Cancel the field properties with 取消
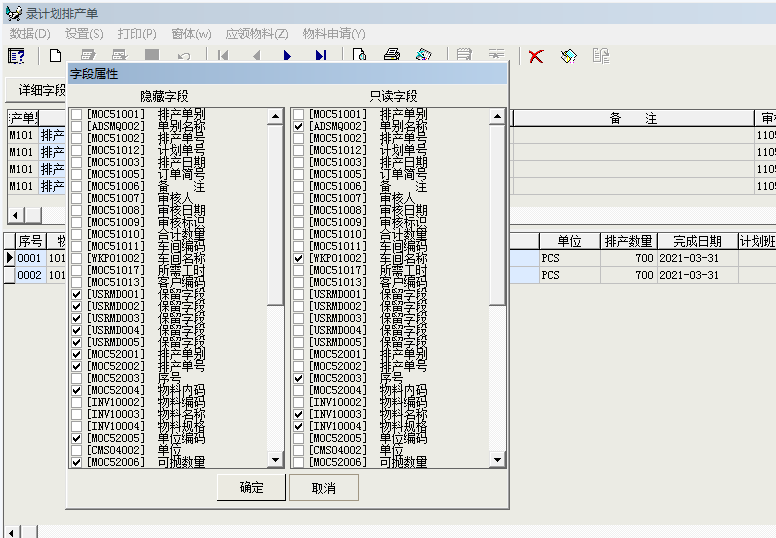This screenshot has height=538, width=776. click(323, 488)
